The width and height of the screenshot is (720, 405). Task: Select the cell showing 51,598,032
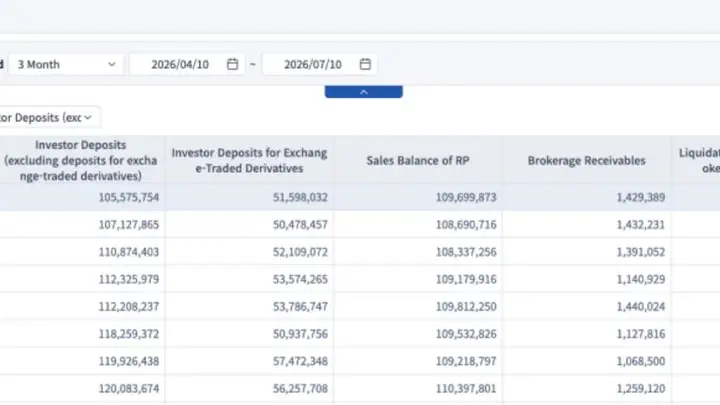(x=300, y=197)
